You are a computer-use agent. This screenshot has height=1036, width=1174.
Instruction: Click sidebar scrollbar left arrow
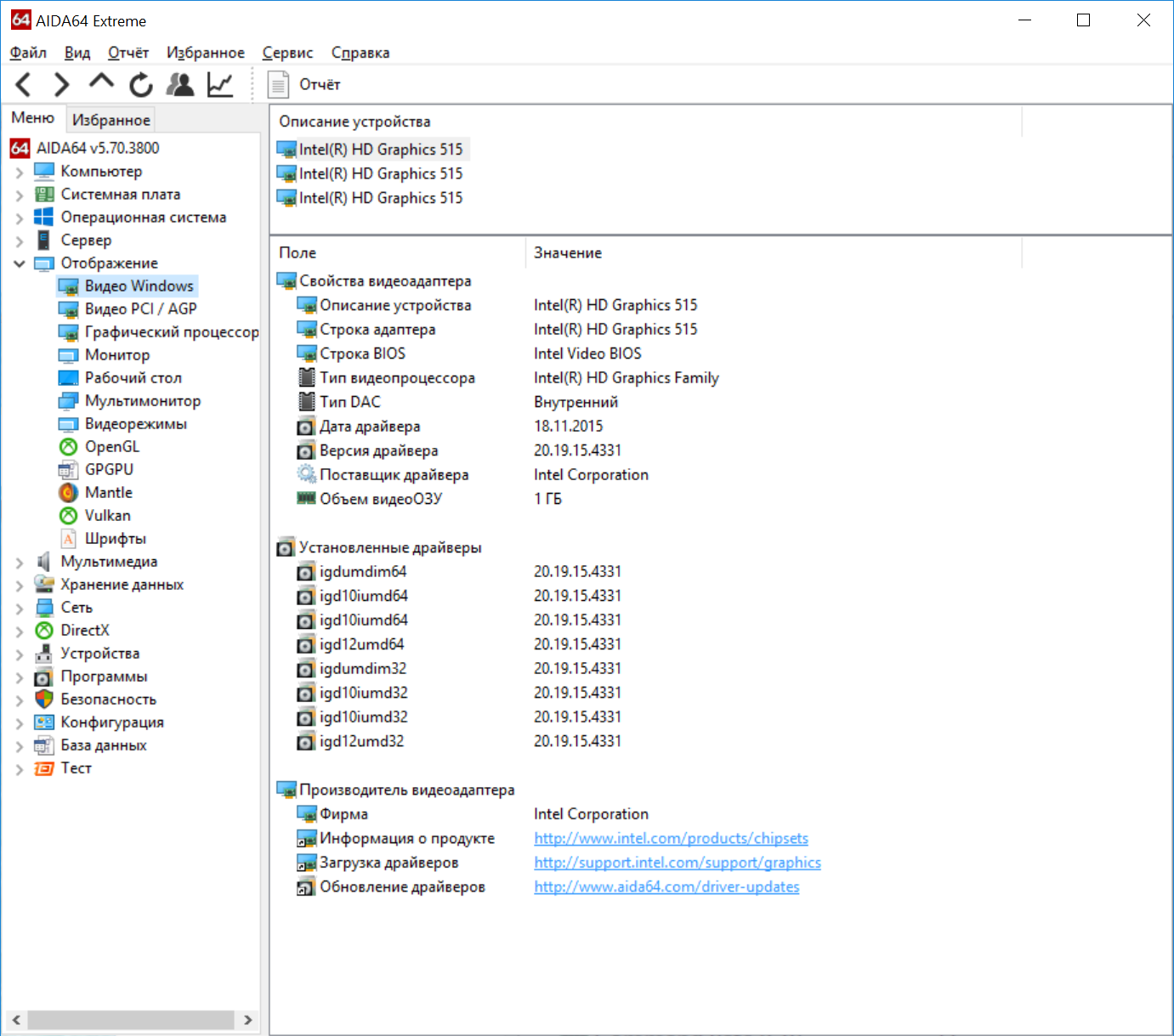pos(16,1020)
